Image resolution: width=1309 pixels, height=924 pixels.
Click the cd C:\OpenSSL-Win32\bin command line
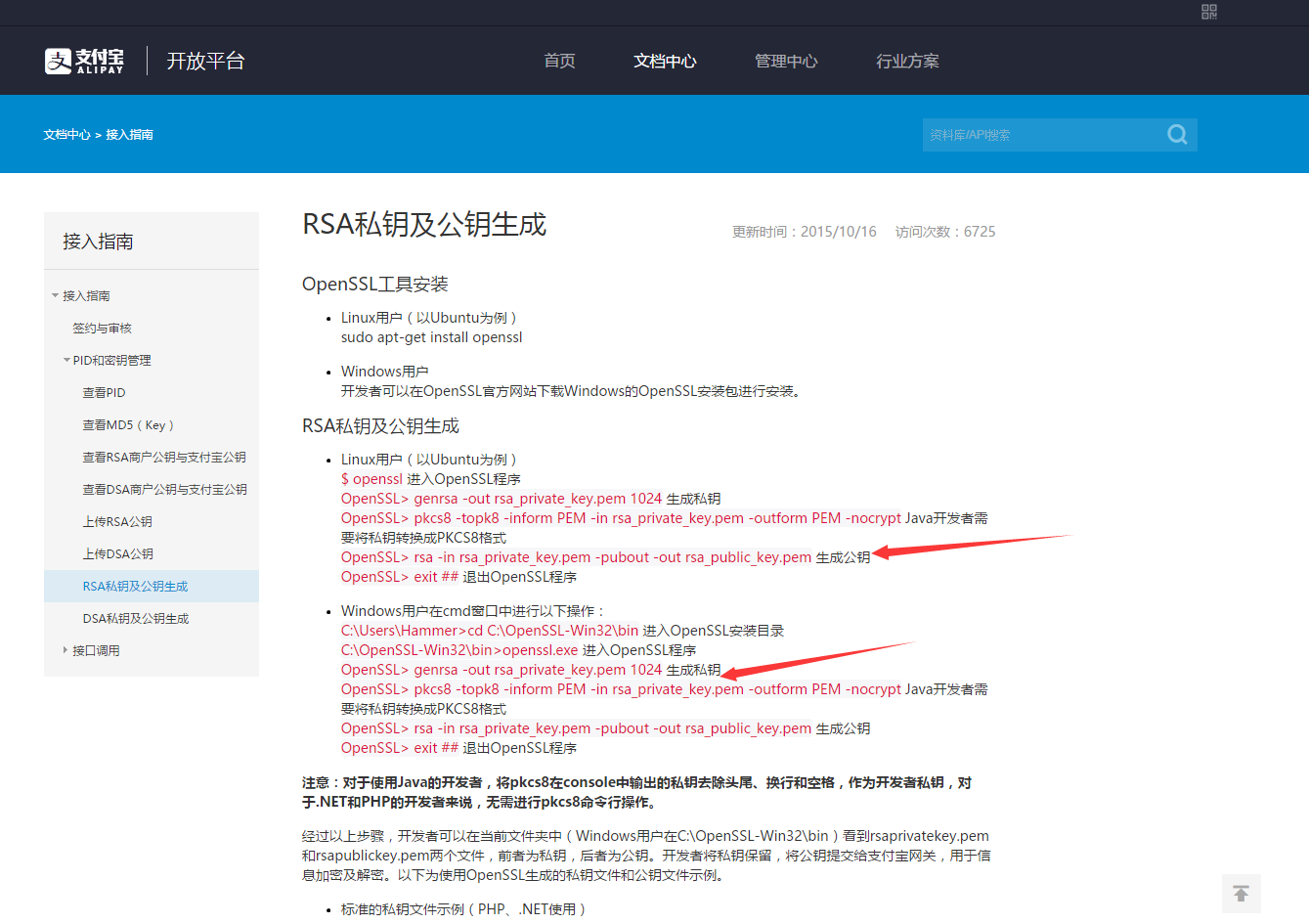[x=490, y=631]
